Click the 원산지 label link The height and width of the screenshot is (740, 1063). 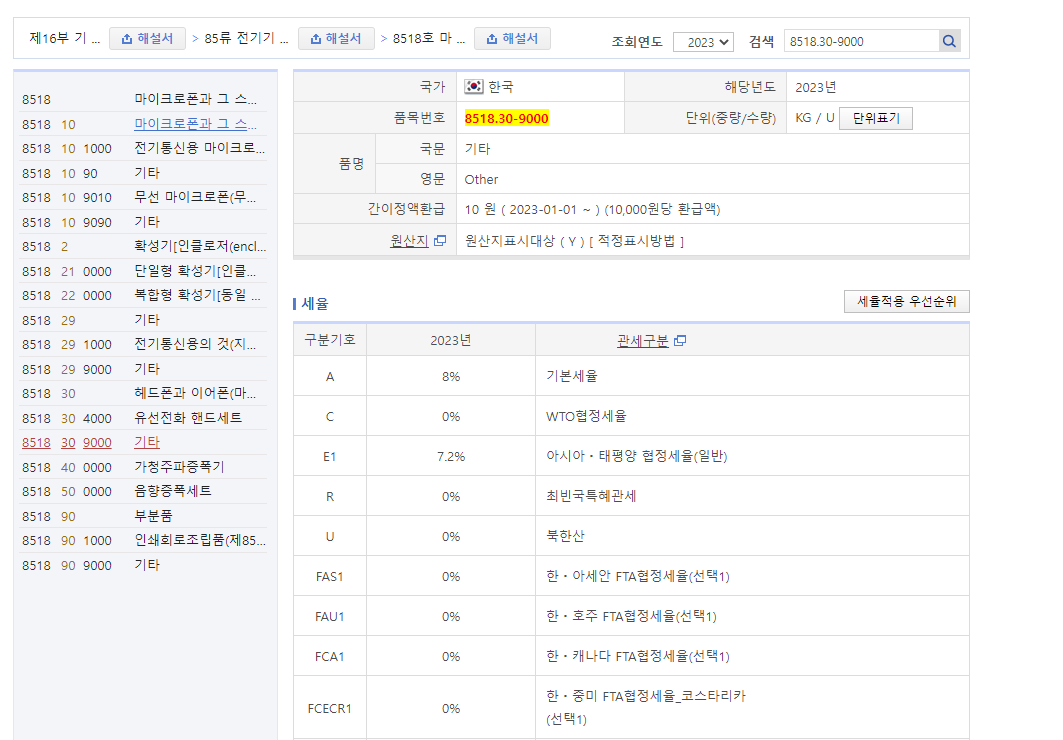click(x=409, y=241)
